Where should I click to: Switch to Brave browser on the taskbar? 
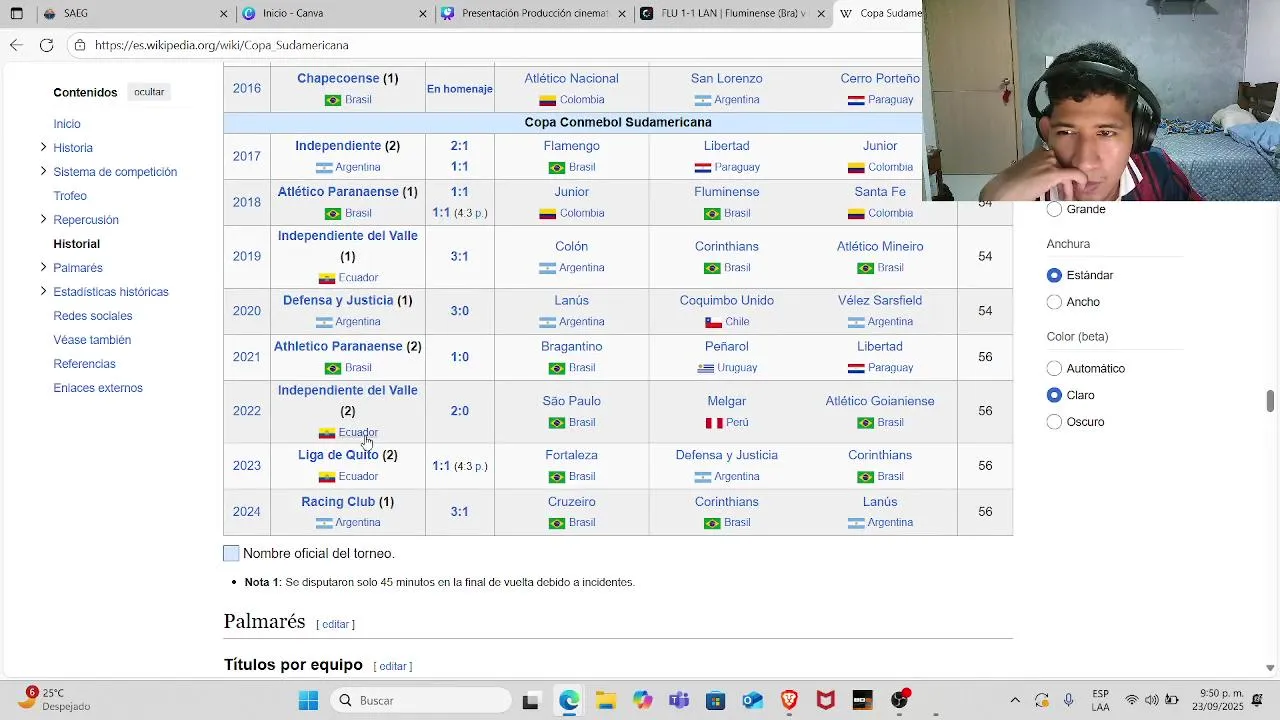(x=789, y=700)
